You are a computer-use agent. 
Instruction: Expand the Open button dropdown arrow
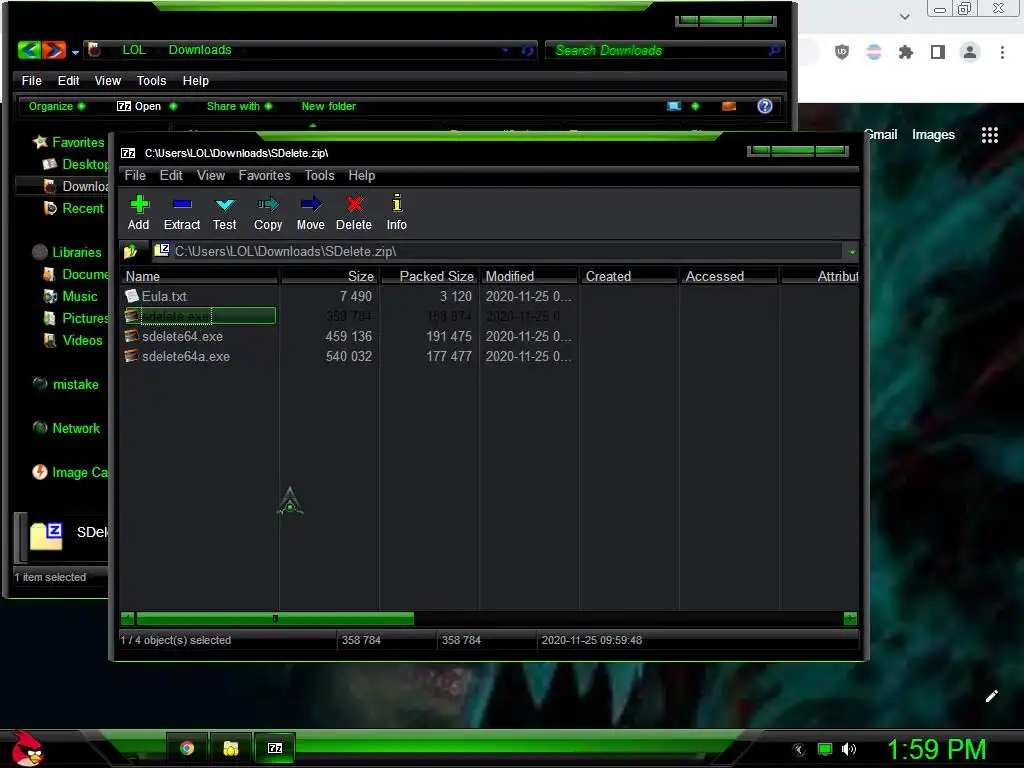pyautogui.click(x=173, y=106)
